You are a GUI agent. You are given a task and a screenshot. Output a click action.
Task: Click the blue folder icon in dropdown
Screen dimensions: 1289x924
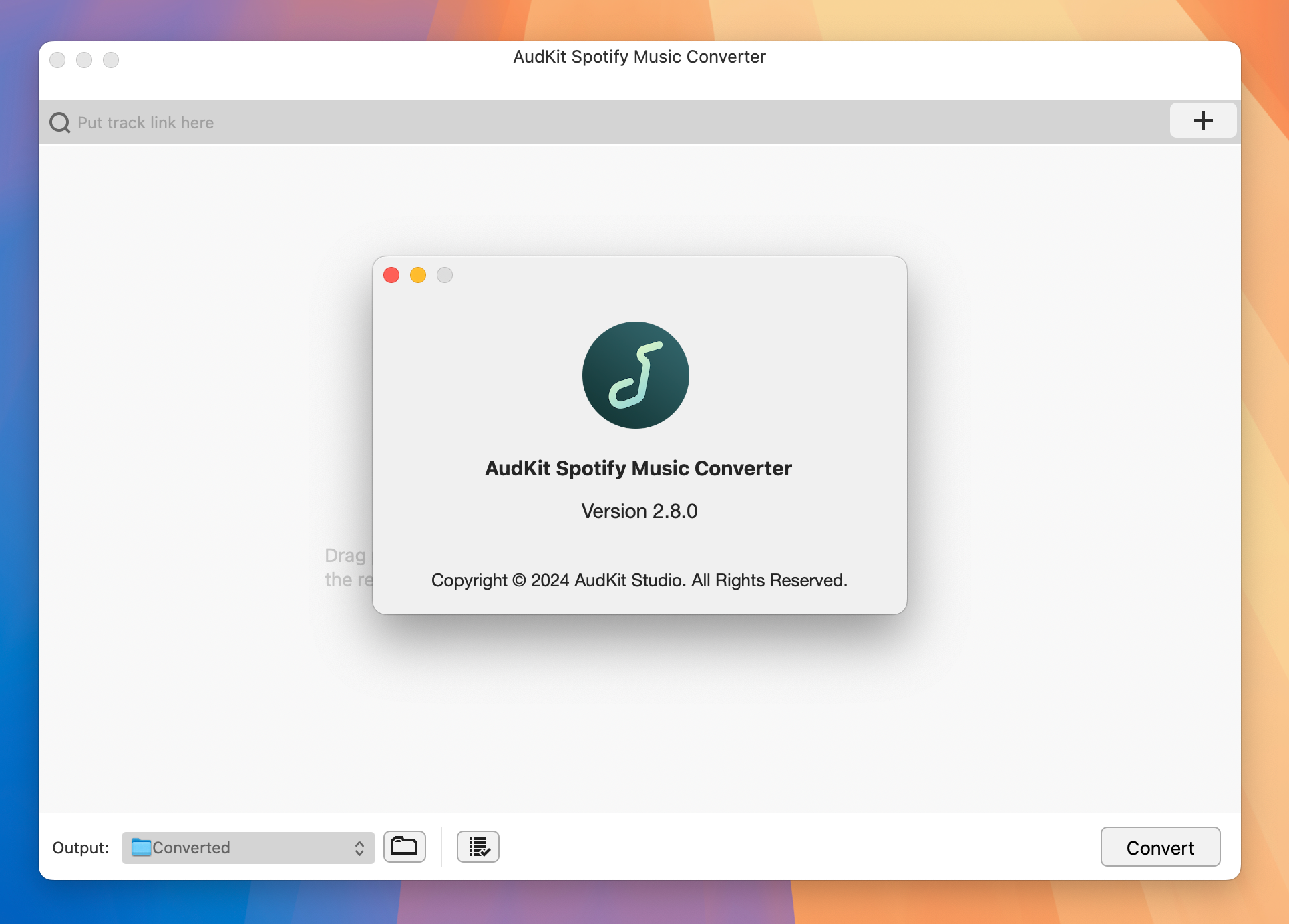[x=142, y=847]
